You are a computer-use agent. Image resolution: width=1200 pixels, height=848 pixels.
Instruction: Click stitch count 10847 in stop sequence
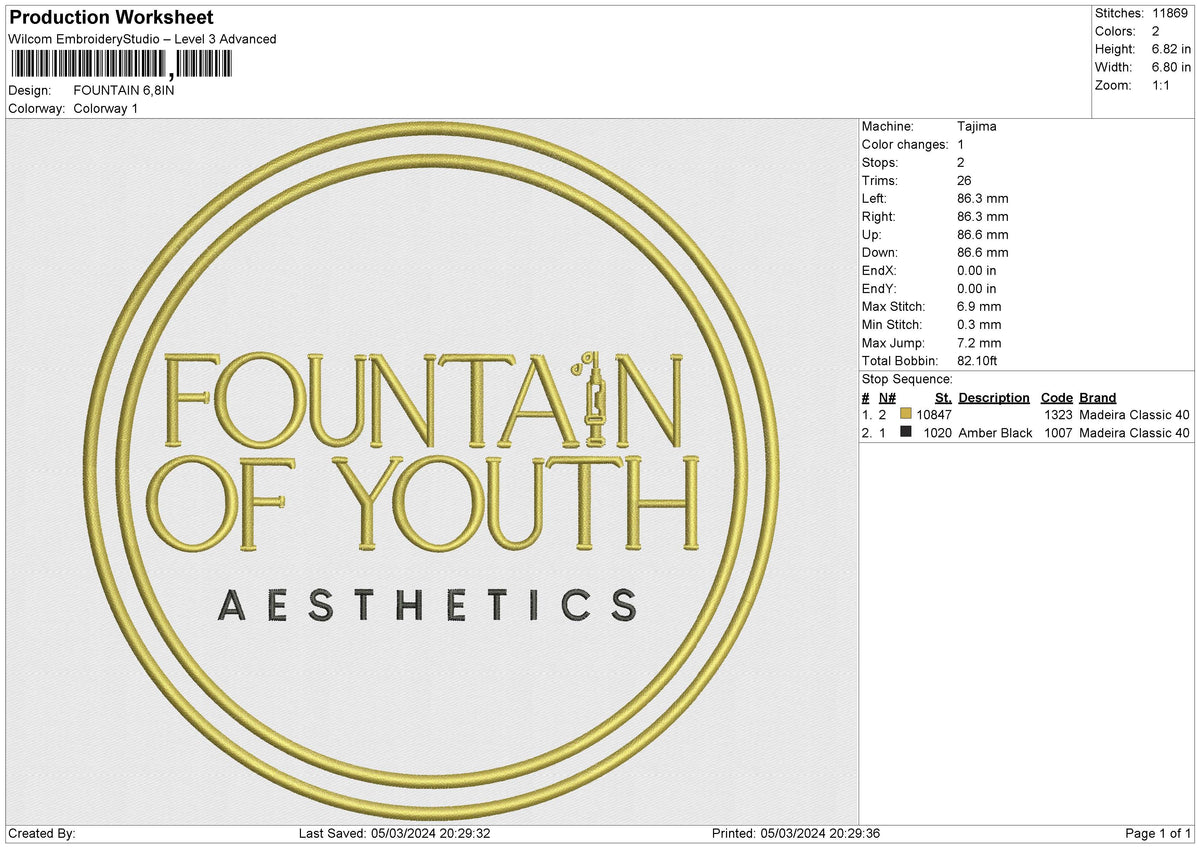pos(934,414)
